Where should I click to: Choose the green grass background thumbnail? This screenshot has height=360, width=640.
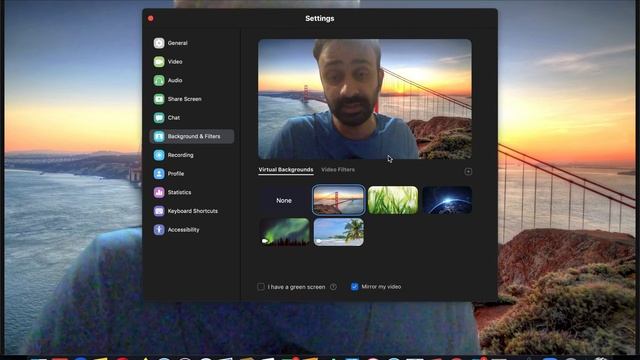pyautogui.click(x=393, y=200)
